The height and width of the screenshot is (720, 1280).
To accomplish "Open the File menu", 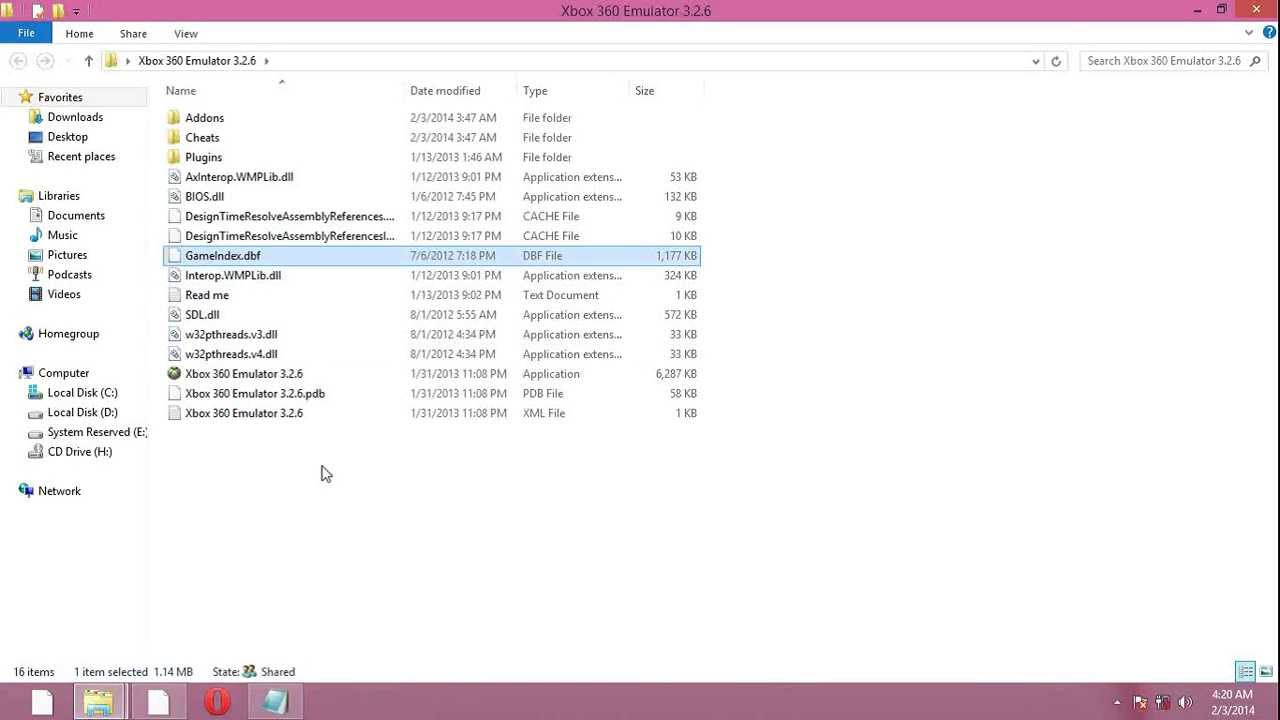I will 26,33.
